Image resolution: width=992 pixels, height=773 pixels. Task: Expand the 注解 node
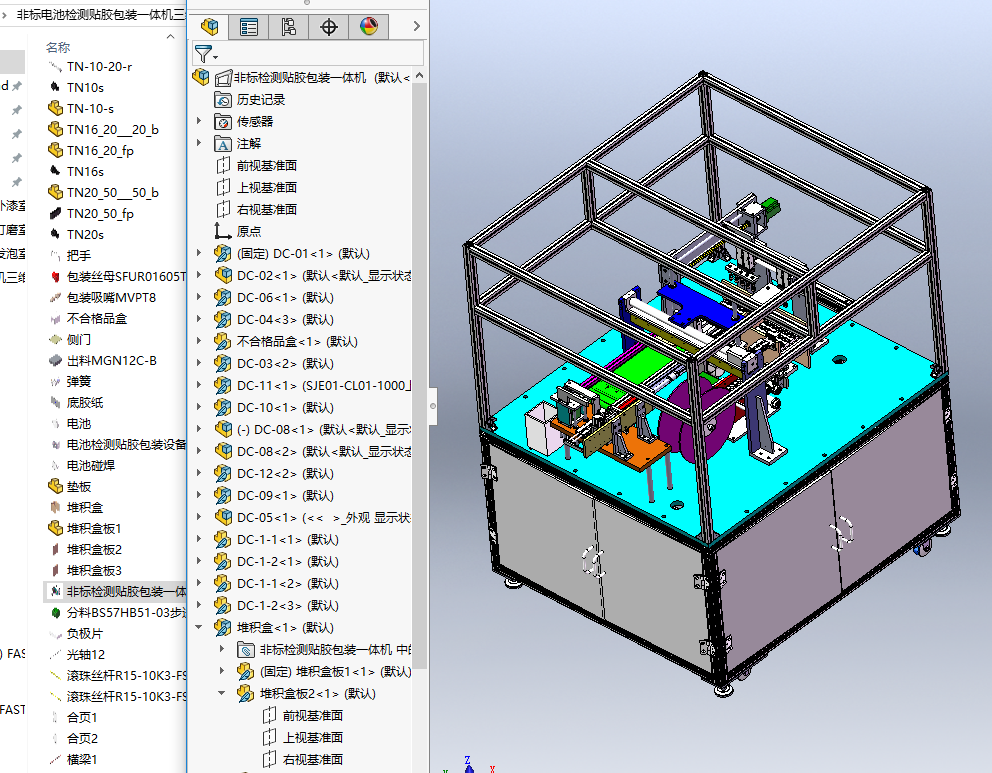coord(199,143)
